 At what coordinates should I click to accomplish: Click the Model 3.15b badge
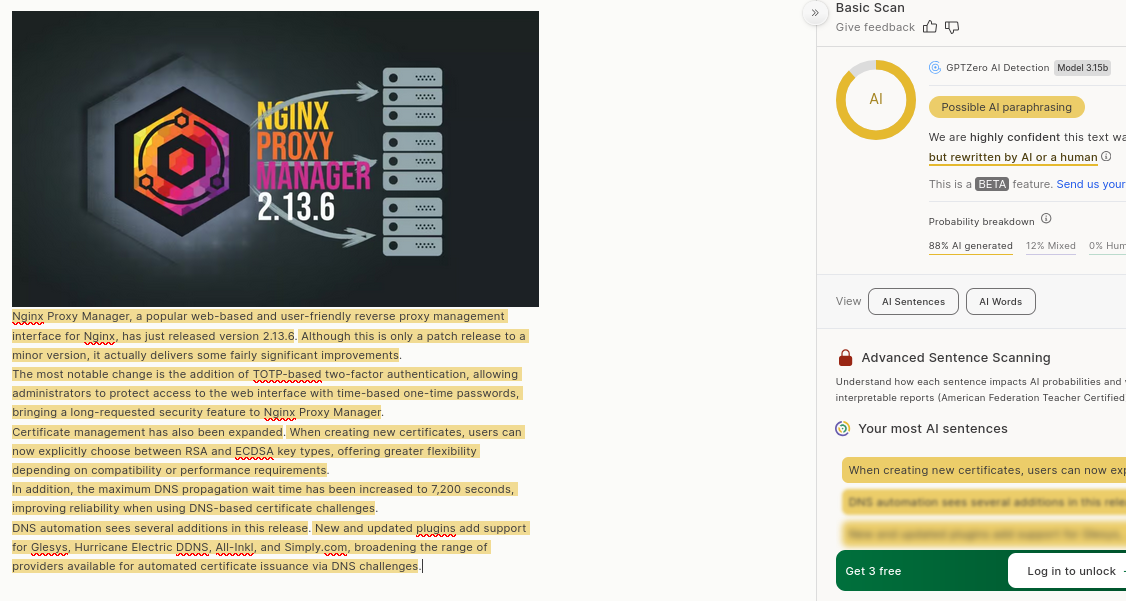coord(1082,68)
